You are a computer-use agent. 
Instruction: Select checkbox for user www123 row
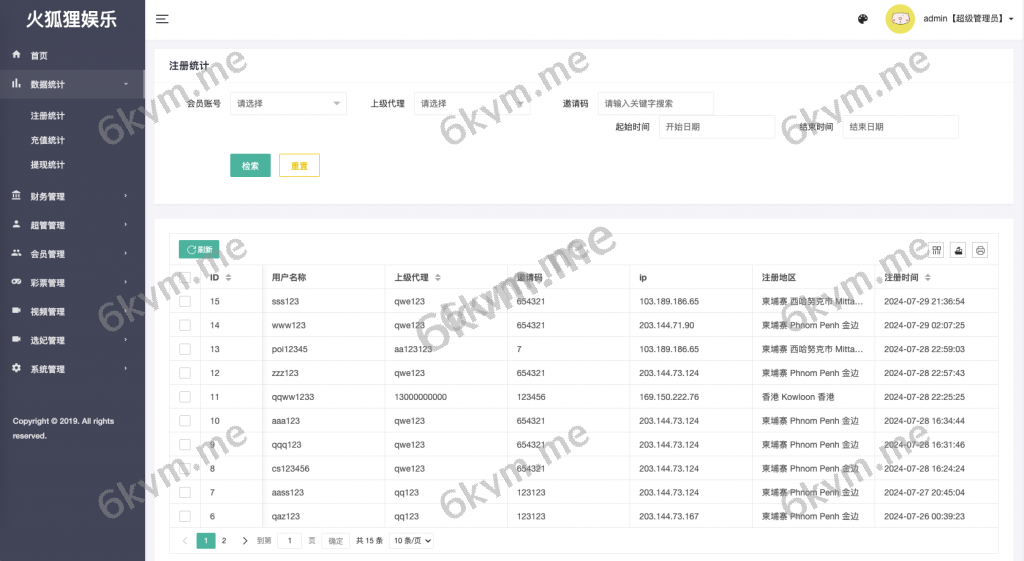pos(185,325)
